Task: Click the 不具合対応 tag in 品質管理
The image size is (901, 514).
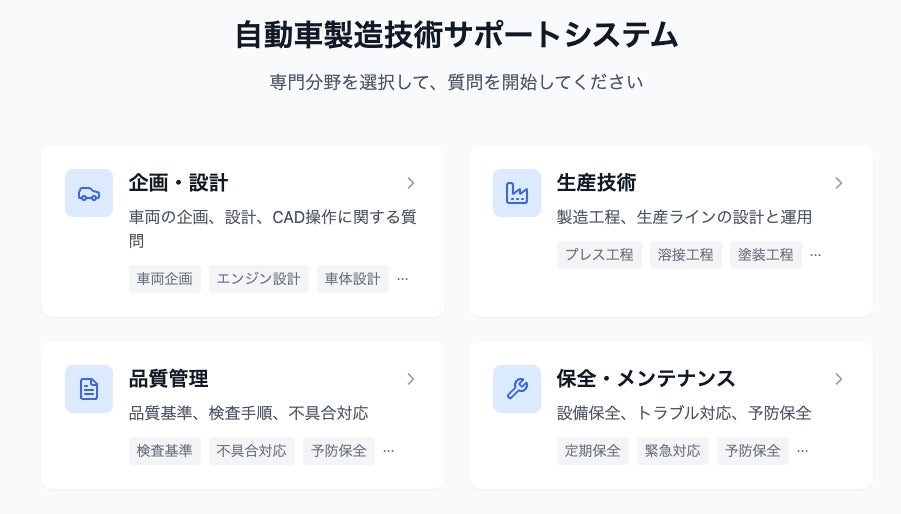Action: point(252,451)
